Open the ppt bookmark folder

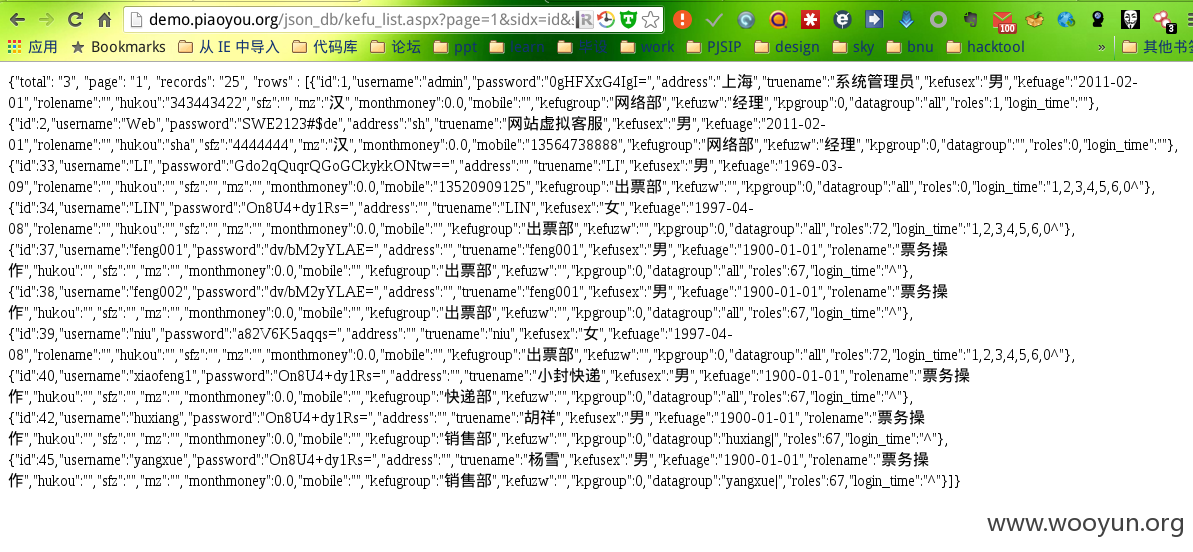pyautogui.click(x=455, y=47)
